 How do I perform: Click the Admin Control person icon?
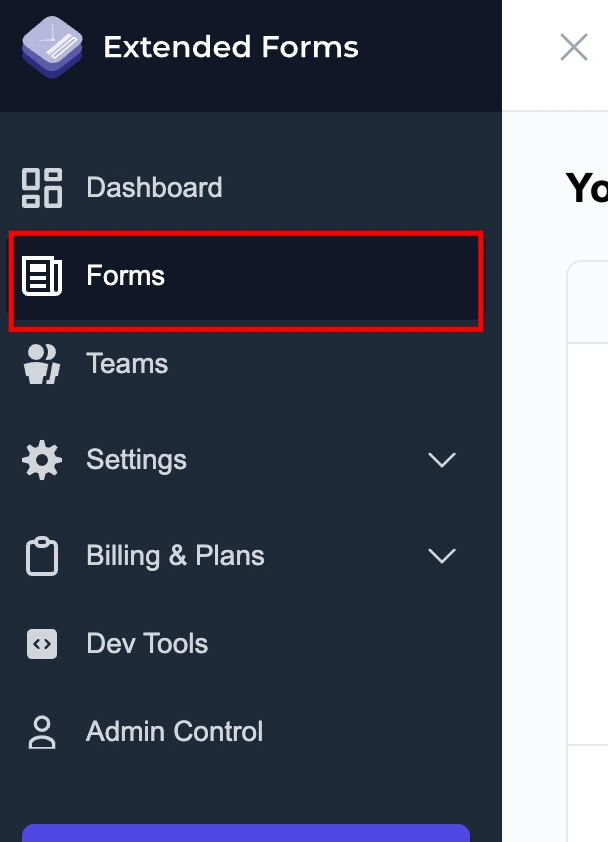coord(41,731)
